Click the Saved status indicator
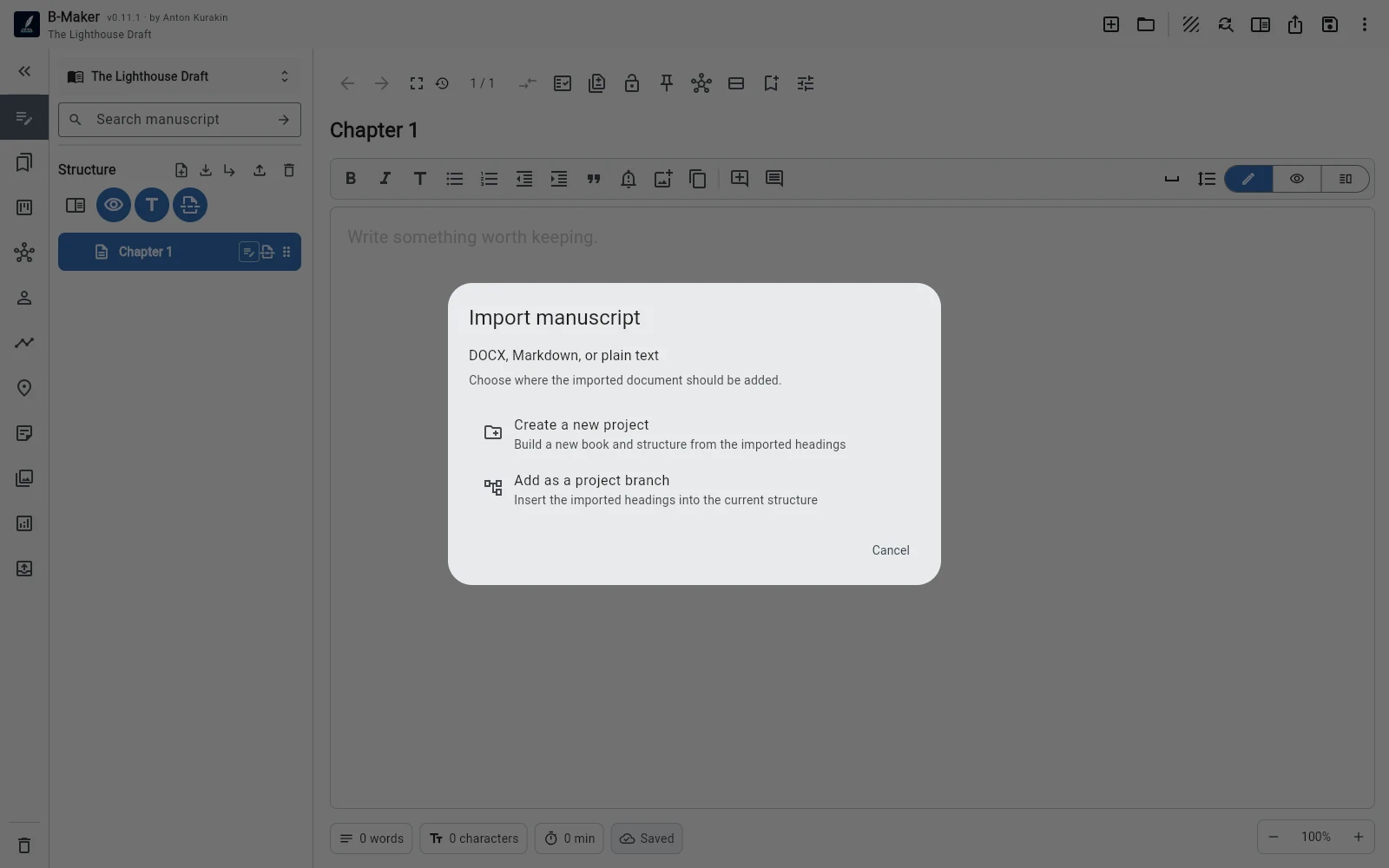Screen dimensions: 1389x868 tap(647, 838)
